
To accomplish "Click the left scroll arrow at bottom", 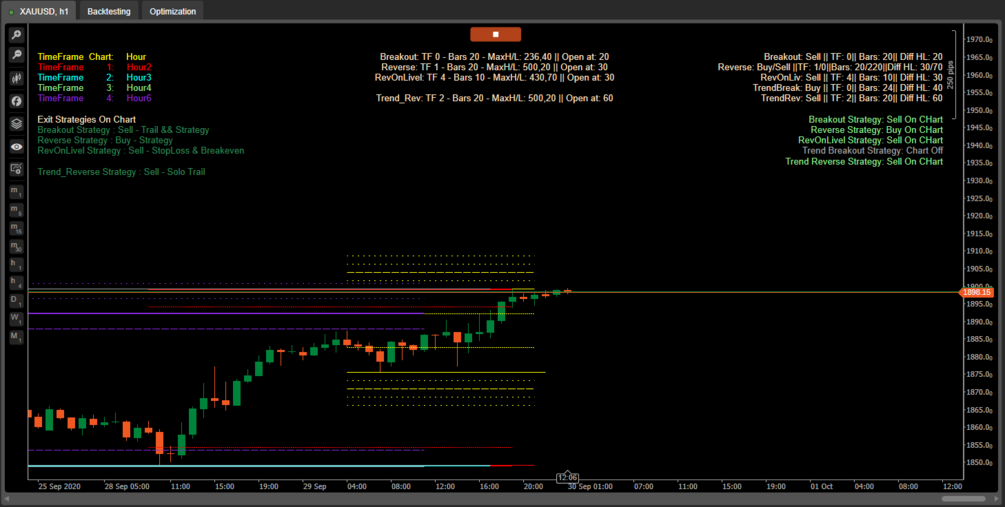I will [x=7, y=498].
